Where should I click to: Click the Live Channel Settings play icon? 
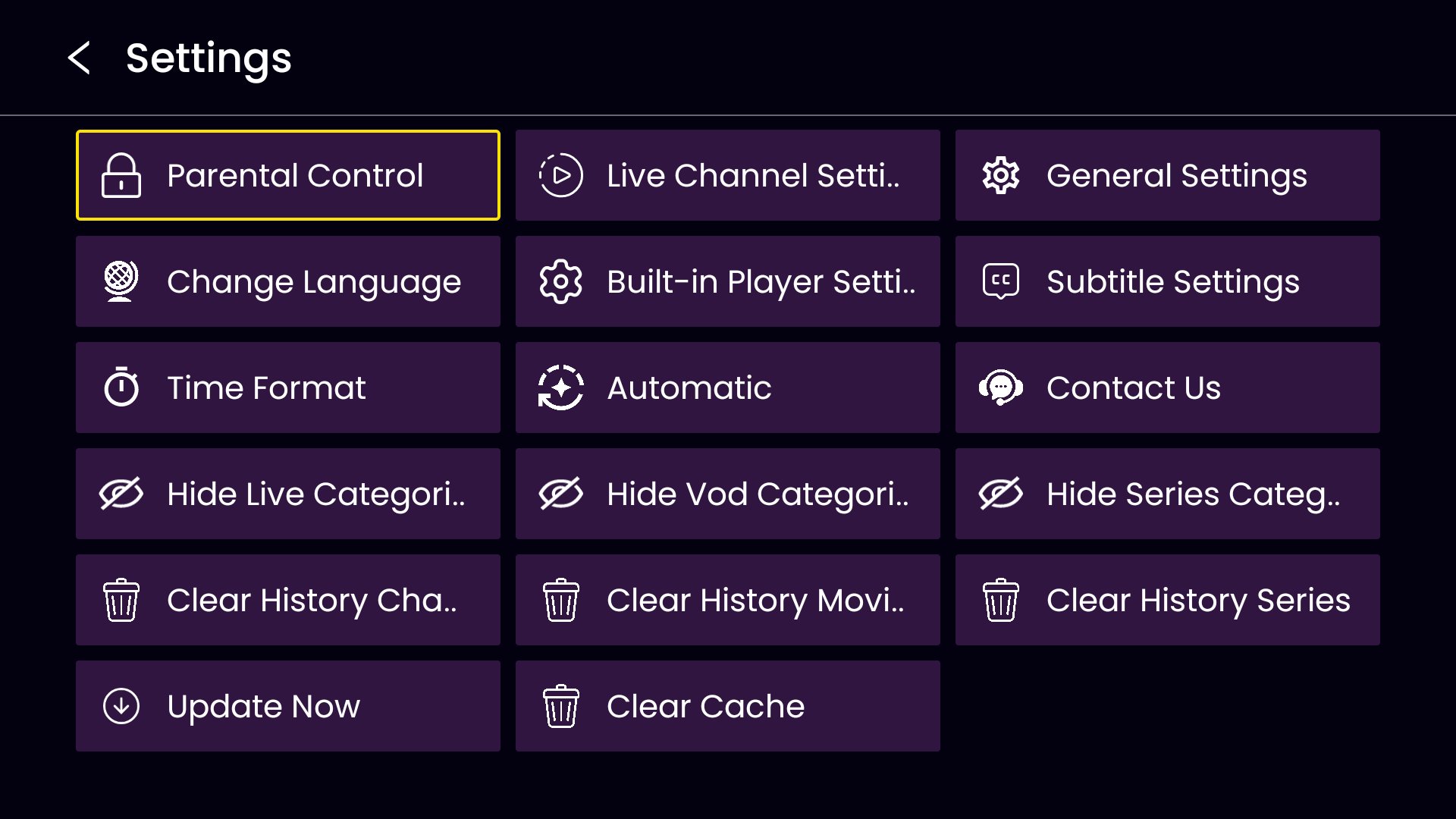[561, 175]
